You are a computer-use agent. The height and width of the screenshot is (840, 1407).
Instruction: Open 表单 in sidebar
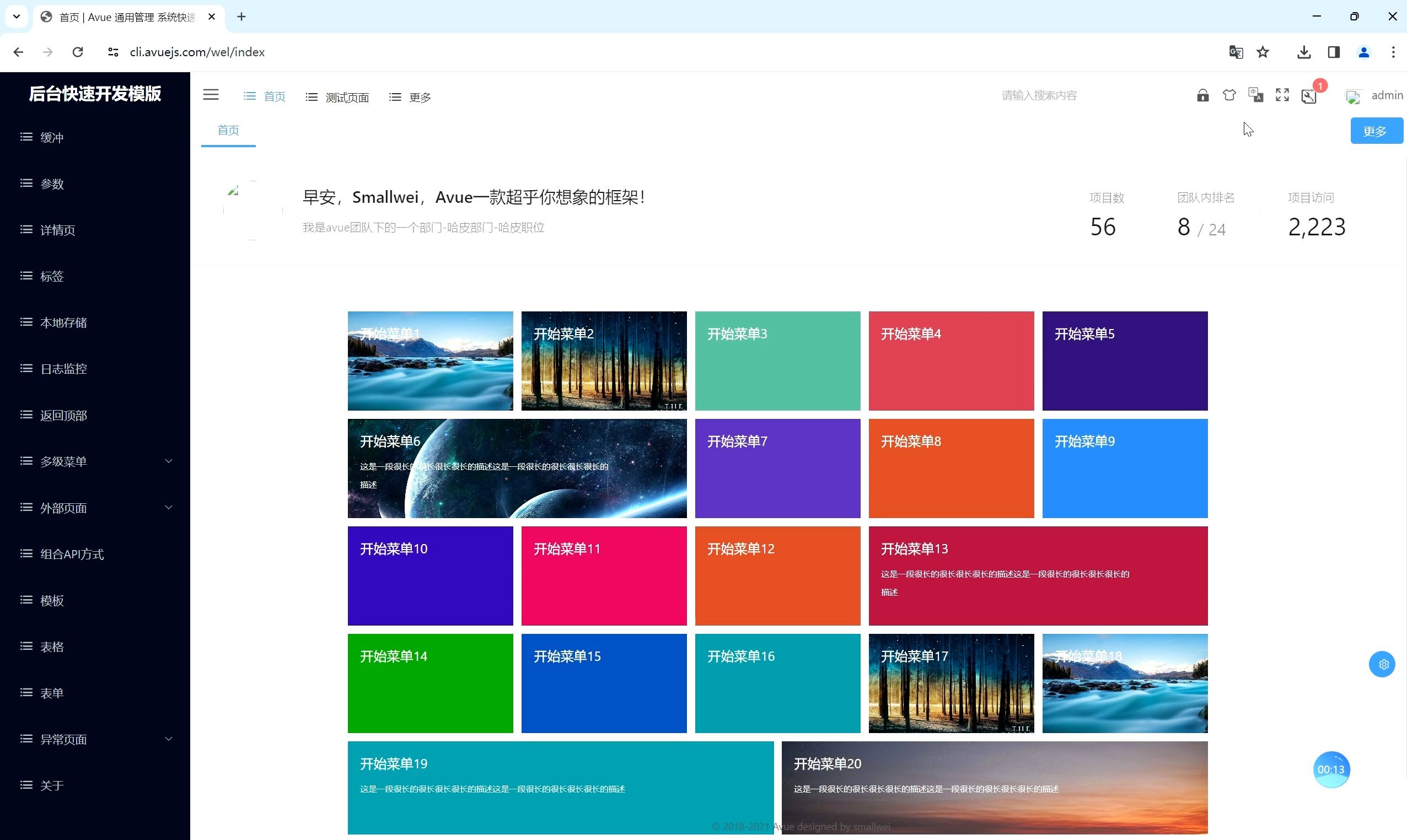95,693
